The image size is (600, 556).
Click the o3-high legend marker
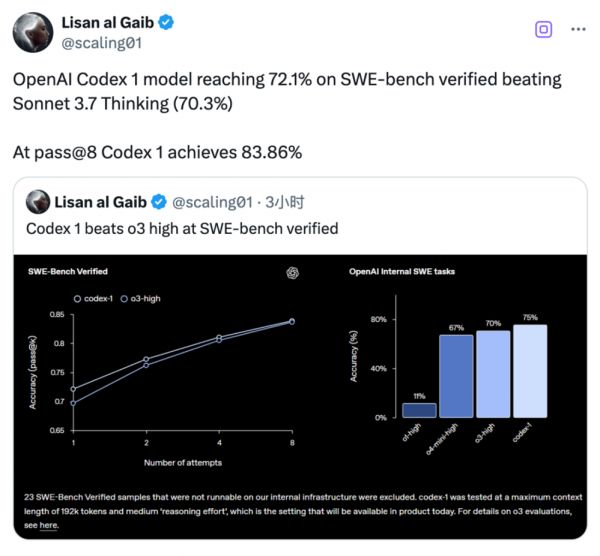124,299
